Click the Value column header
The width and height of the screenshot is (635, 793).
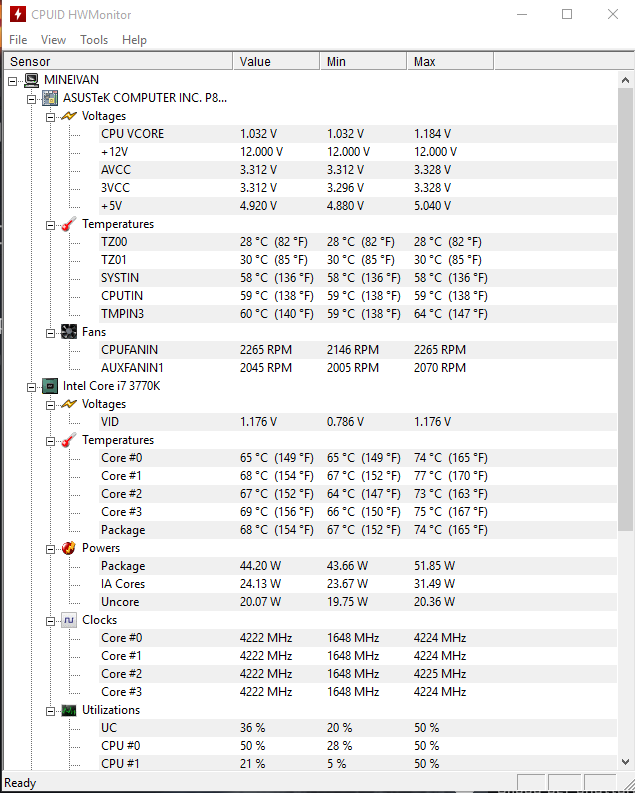[276, 61]
